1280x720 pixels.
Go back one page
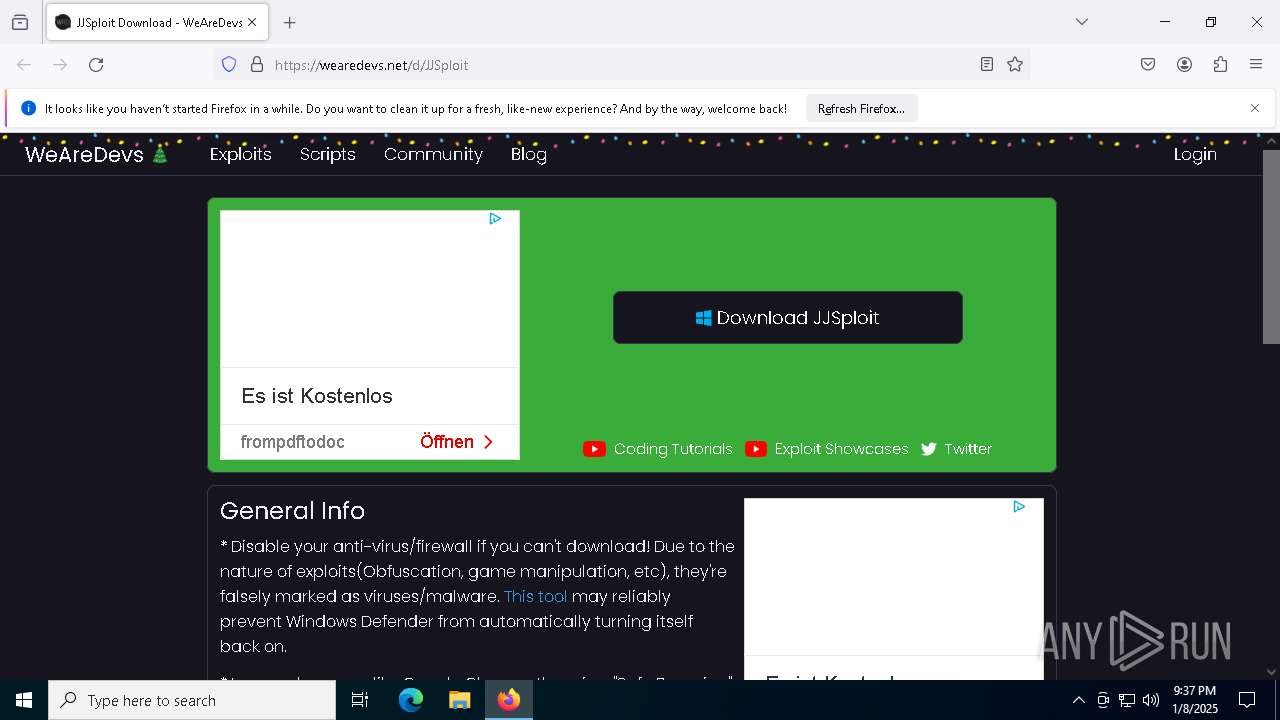(24, 65)
